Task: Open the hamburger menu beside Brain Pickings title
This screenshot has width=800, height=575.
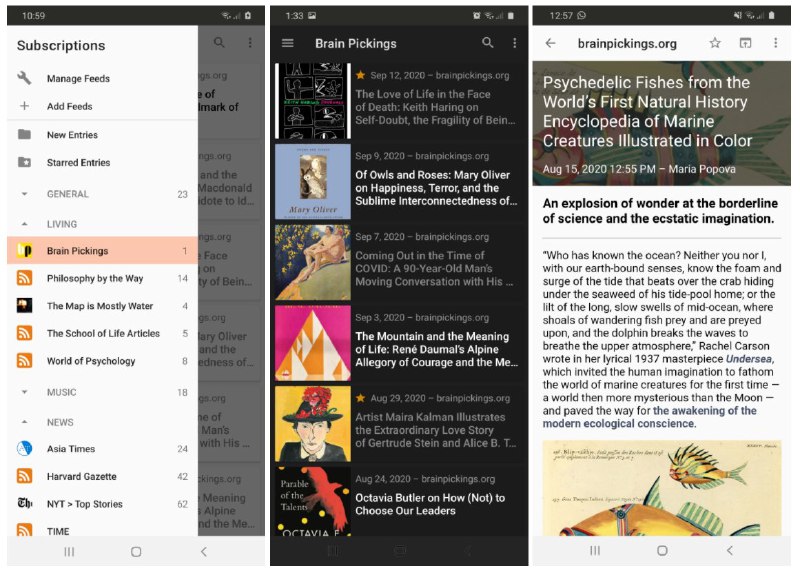Action: (288, 44)
